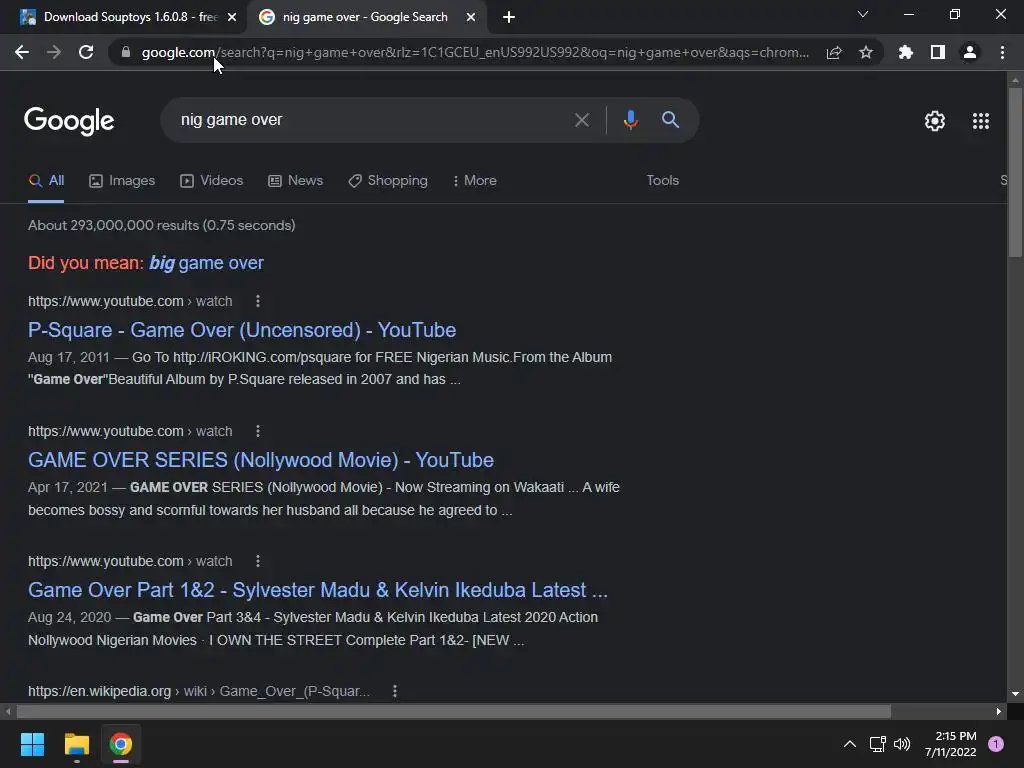1024x768 pixels.
Task: Open options for GAME OVER SERIES result
Action: tap(258, 431)
